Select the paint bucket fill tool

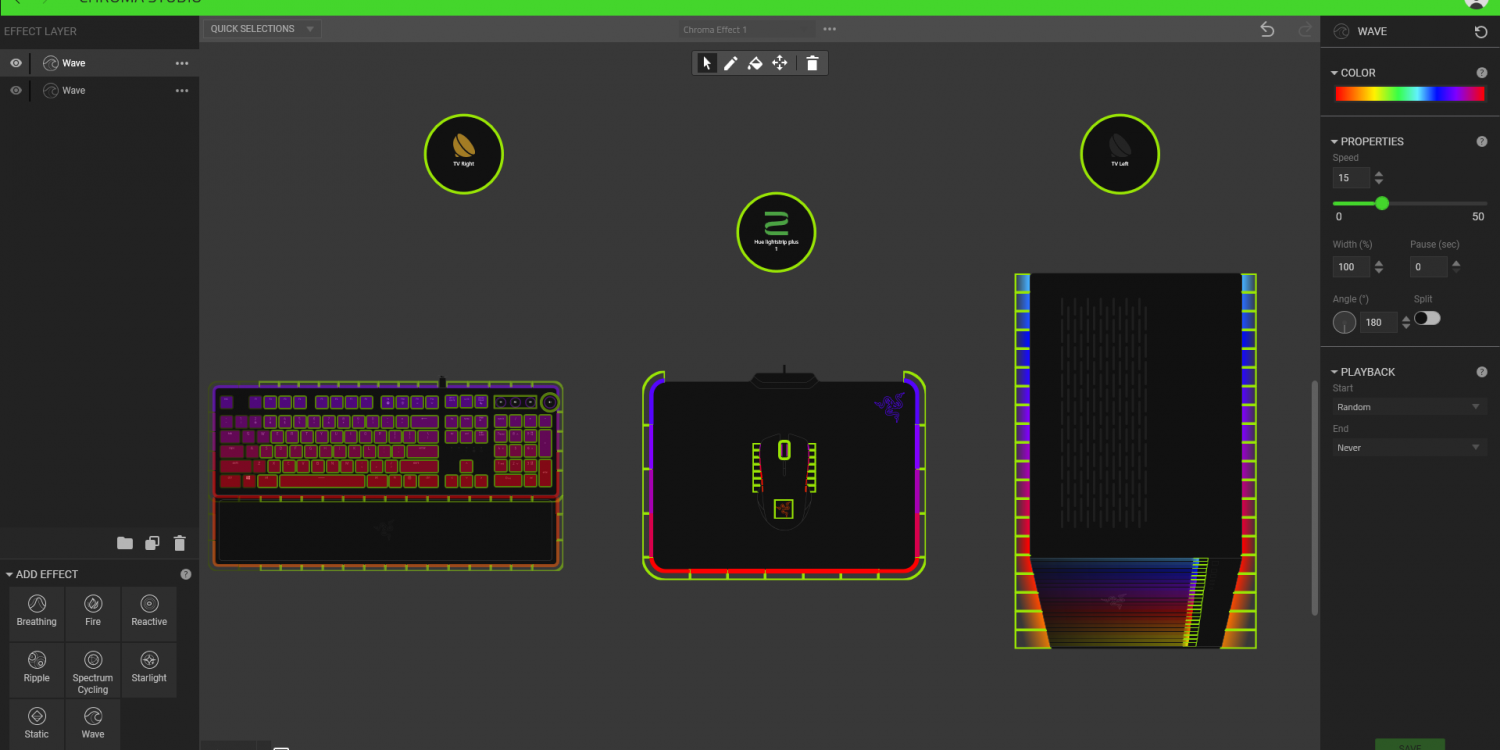click(755, 63)
